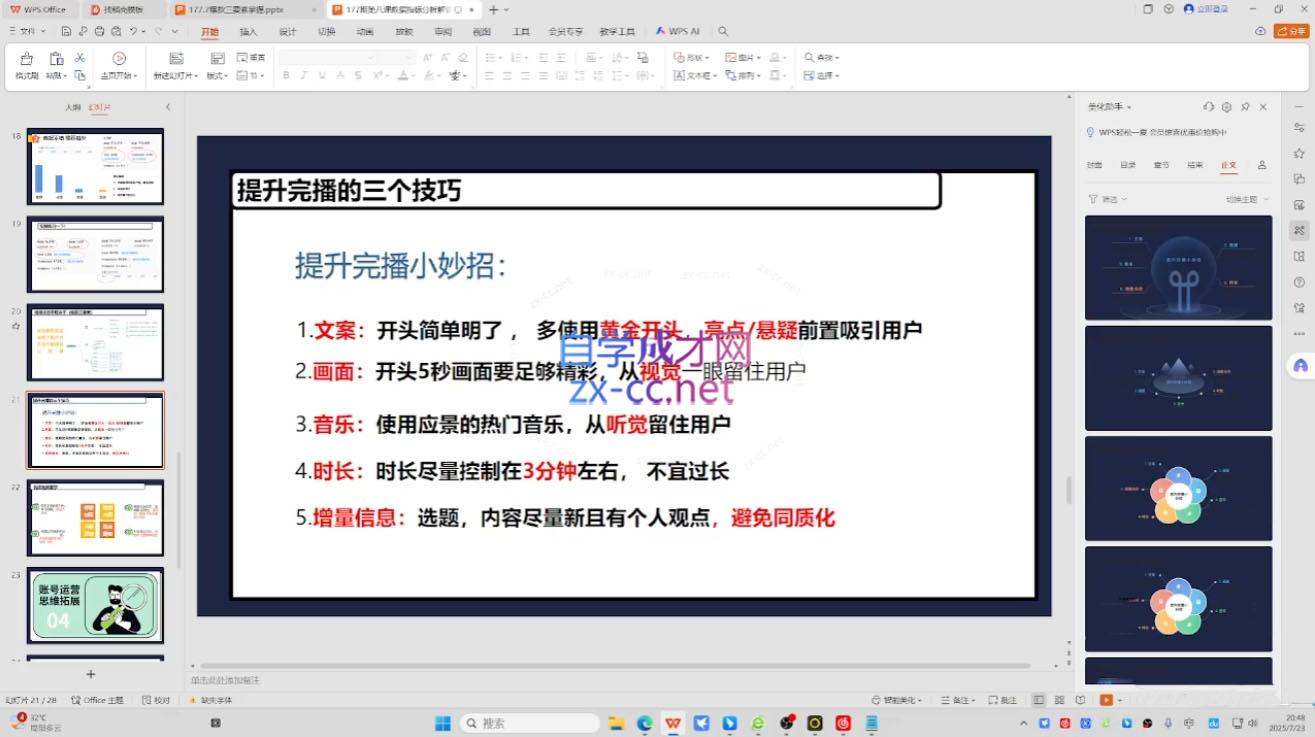
Task: Choose first lightbulb template thumbnail
Action: 1179,267
